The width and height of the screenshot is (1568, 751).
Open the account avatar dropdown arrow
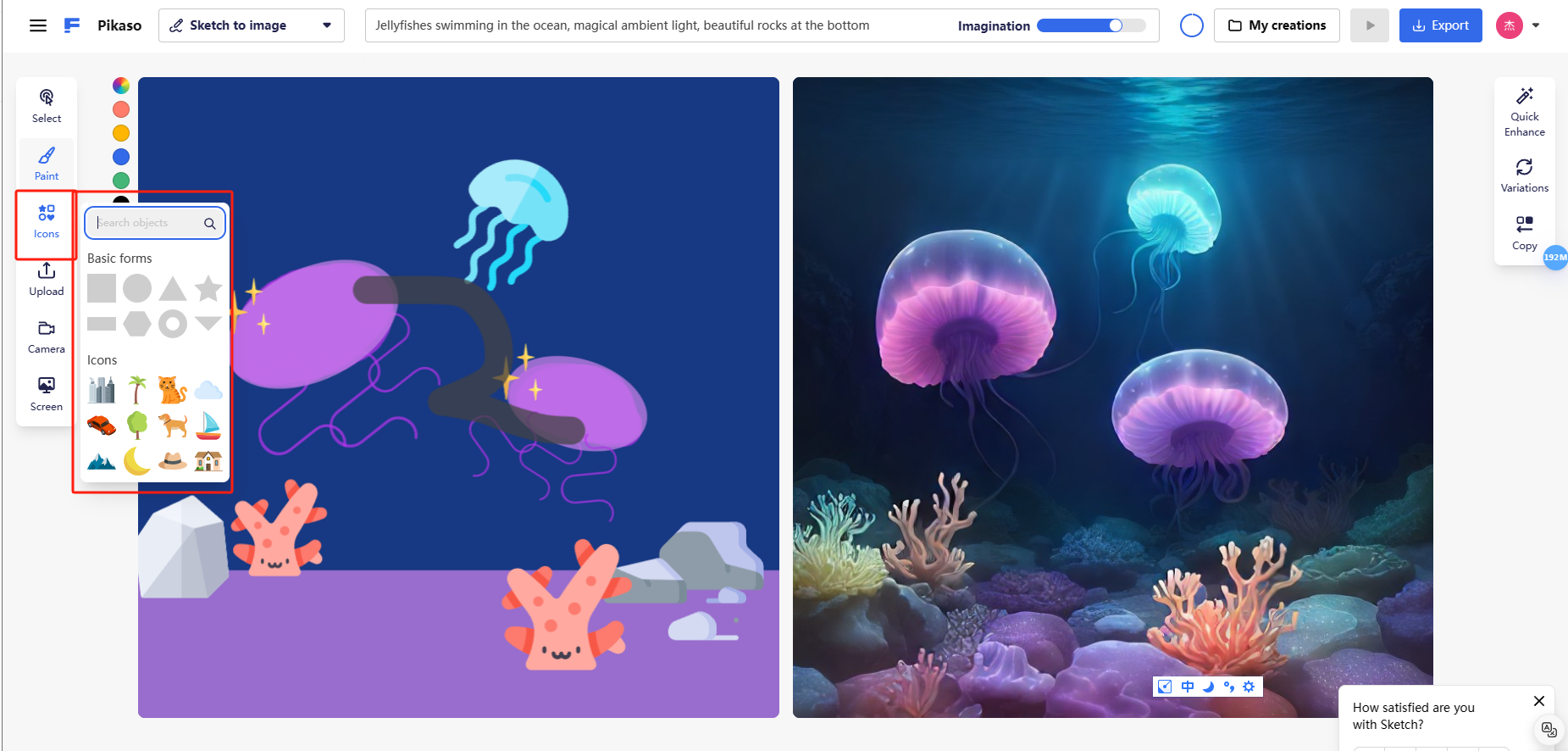[x=1536, y=25]
